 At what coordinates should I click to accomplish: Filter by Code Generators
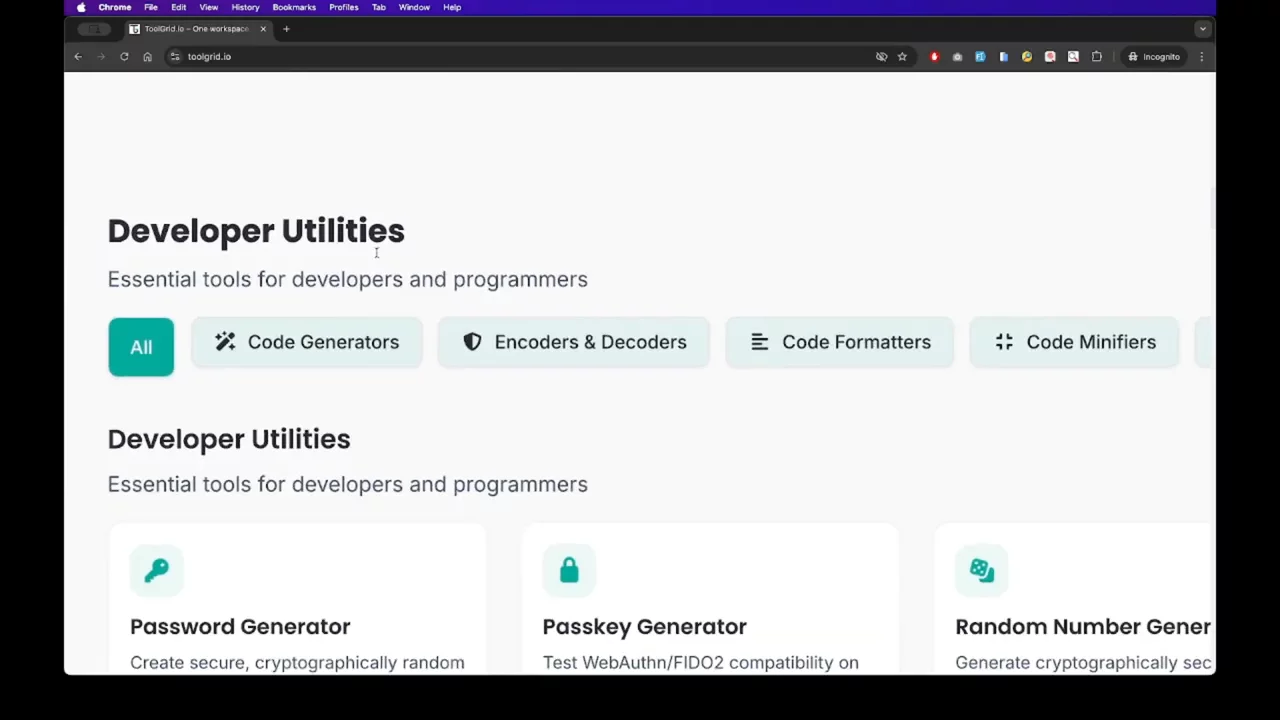pos(307,342)
